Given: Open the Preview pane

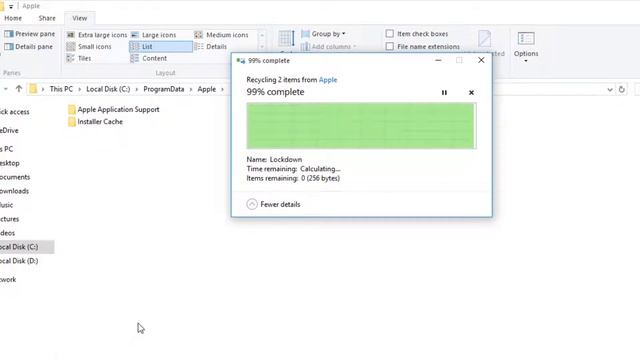Looking at the screenshot, I should (x=29, y=34).
